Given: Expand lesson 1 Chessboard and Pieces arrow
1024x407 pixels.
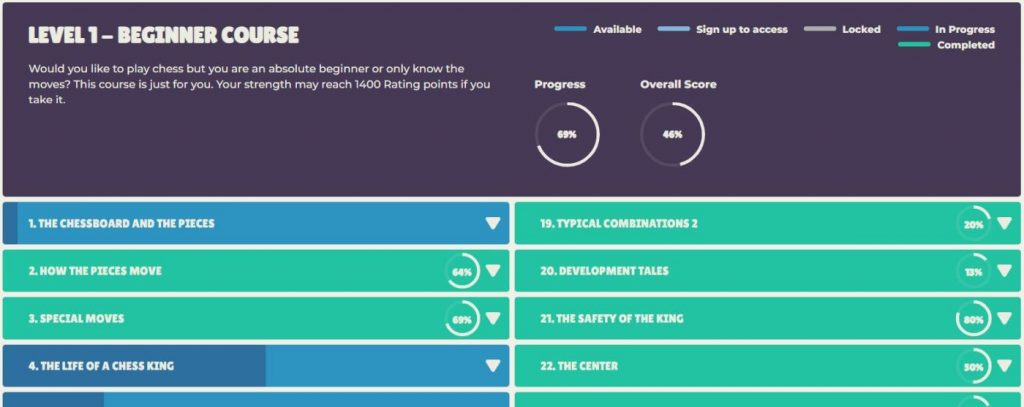Looking at the screenshot, I should click(493, 223).
